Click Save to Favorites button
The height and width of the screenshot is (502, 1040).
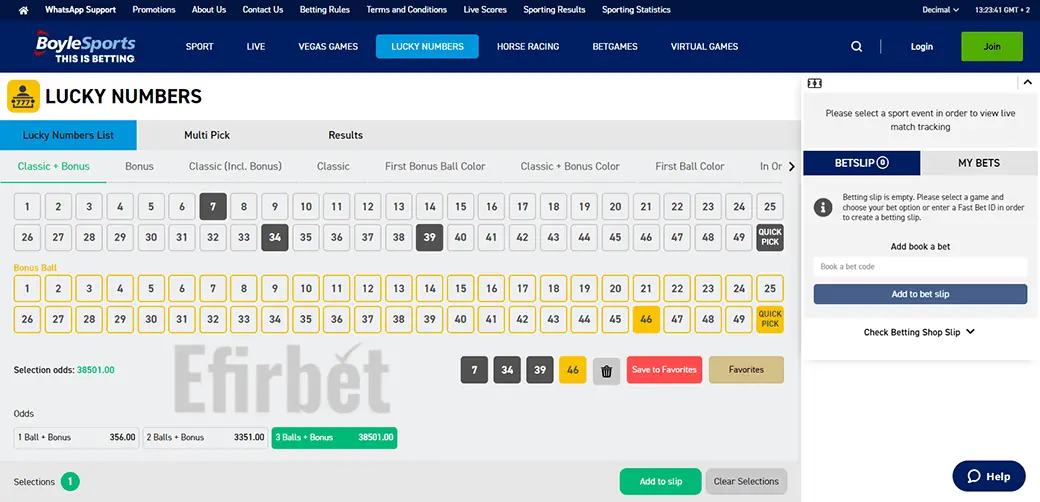[664, 370]
